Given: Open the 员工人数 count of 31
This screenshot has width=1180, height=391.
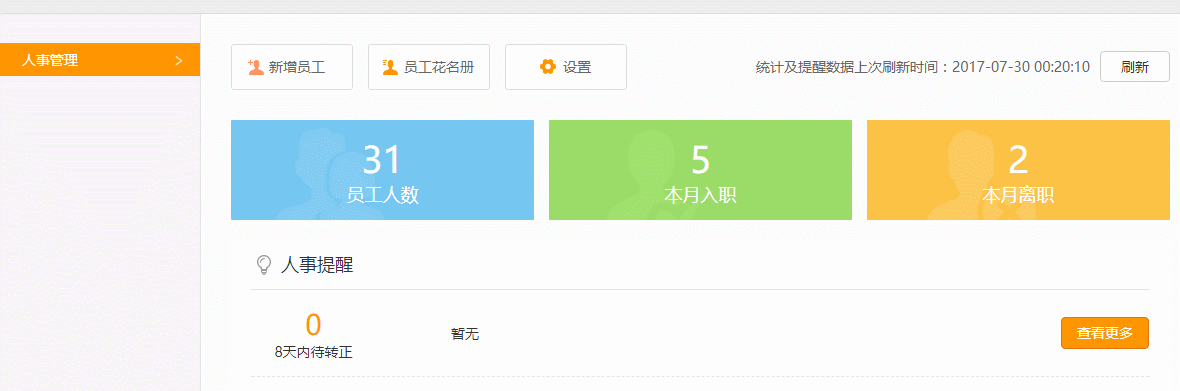Looking at the screenshot, I should point(382,159).
